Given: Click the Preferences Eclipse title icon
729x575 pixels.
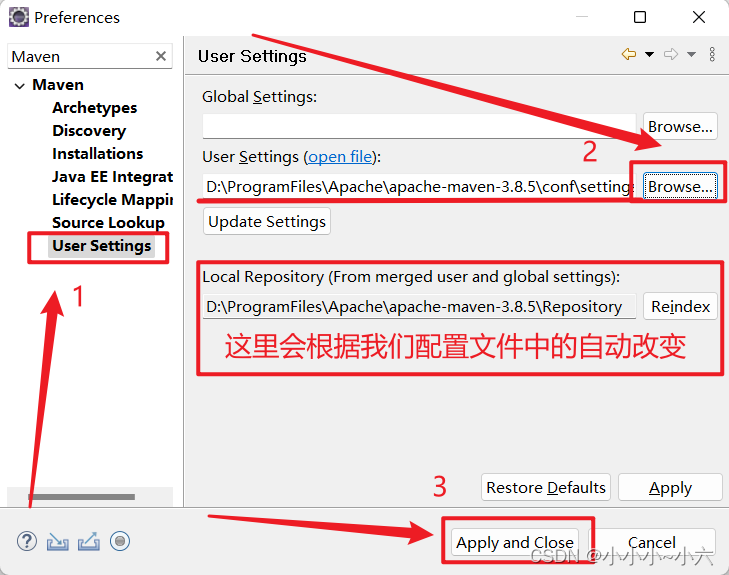Looking at the screenshot, I should [19, 17].
